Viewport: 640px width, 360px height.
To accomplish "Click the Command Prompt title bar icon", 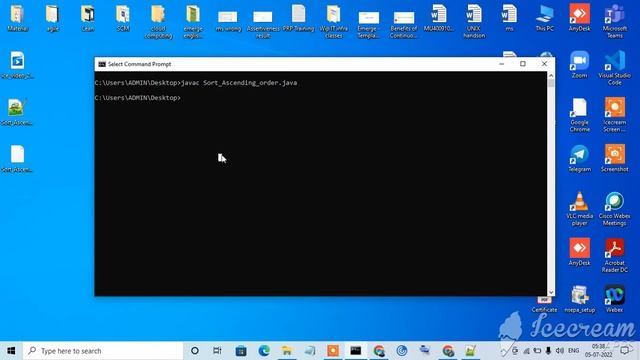I will (x=102, y=64).
